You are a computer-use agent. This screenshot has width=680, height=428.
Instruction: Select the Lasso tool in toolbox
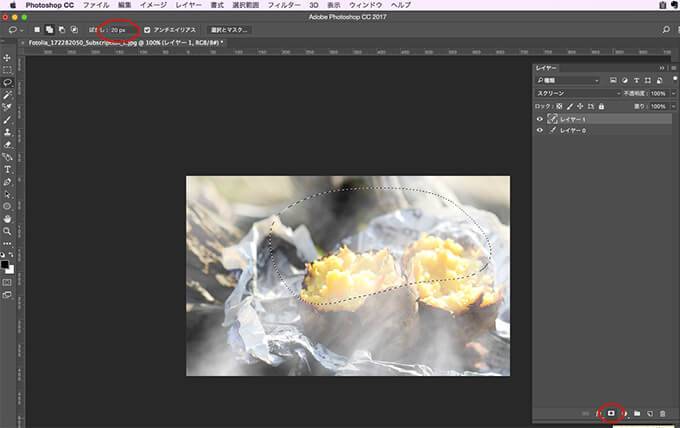coord(7,82)
